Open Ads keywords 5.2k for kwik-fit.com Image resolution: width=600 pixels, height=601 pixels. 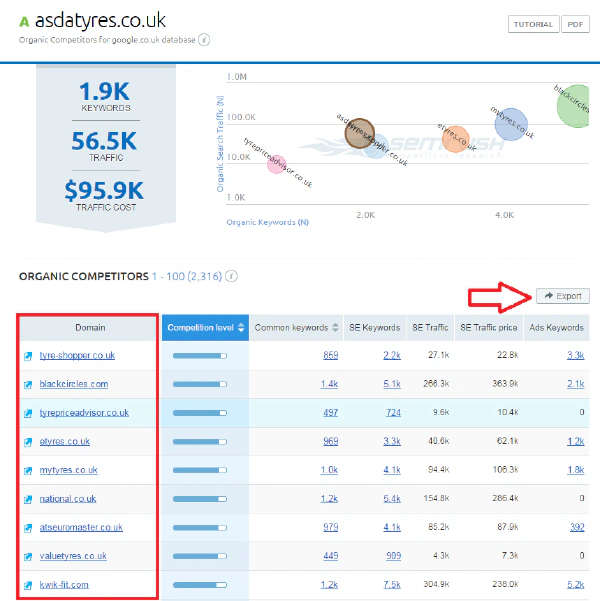575,585
